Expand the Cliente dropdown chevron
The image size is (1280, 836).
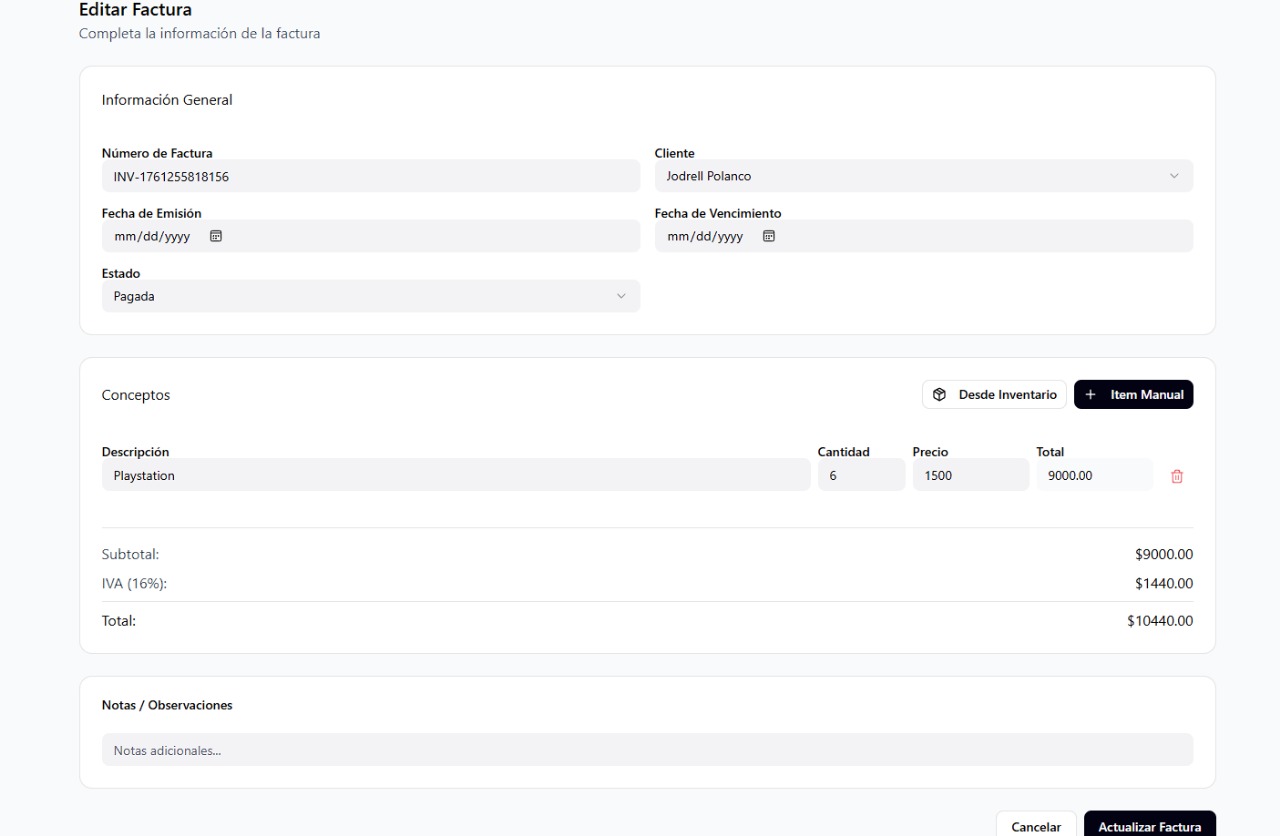tap(1173, 176)
